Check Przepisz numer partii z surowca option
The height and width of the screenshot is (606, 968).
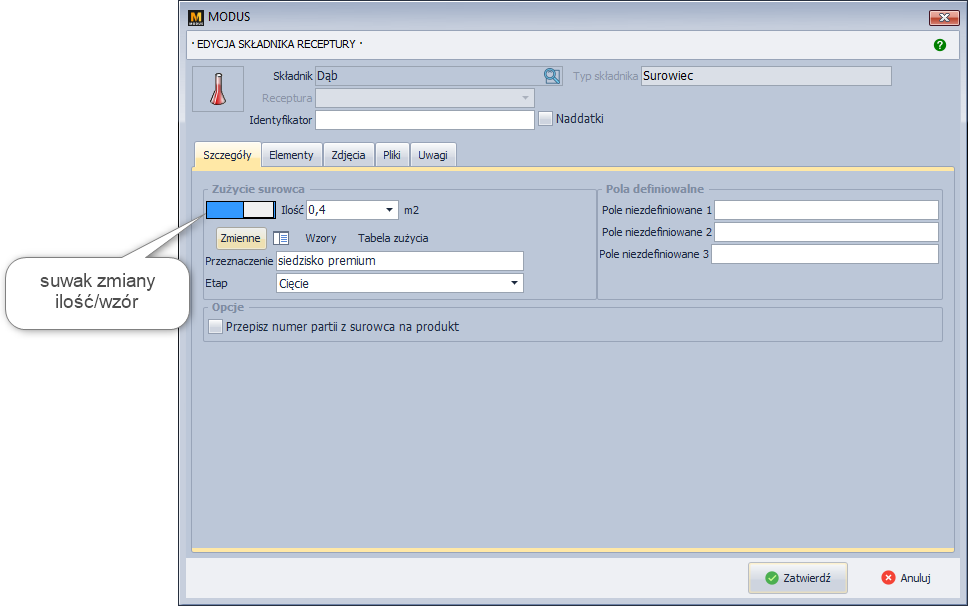(214, 326)
